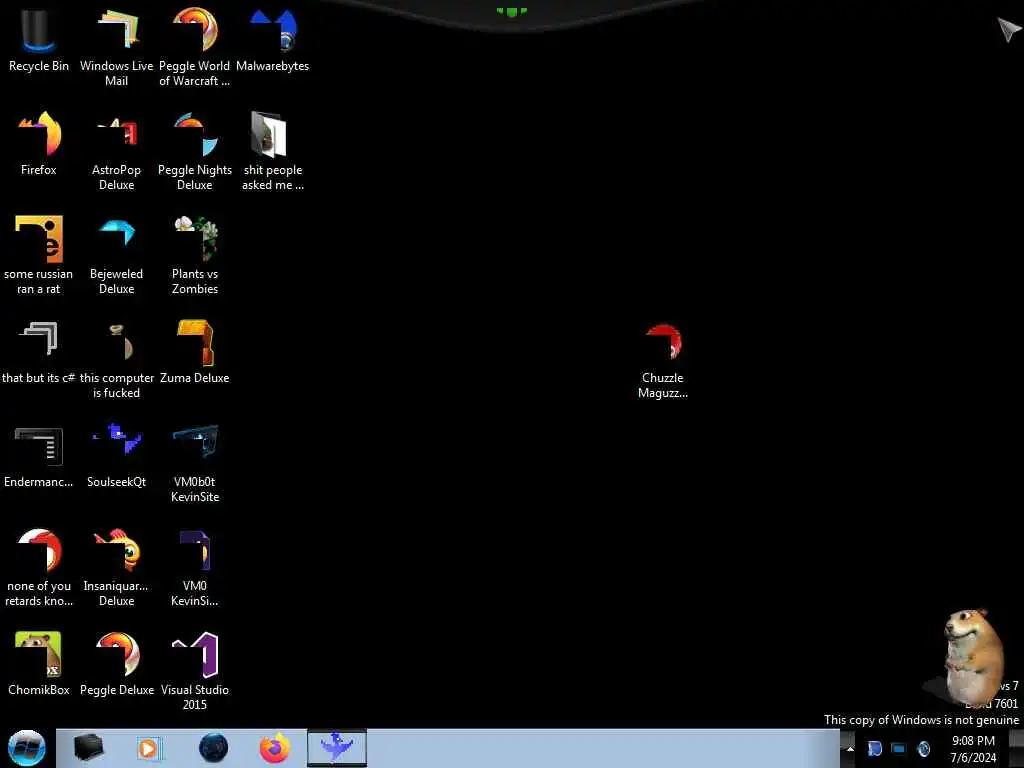Select the Chuzzle desktop icon

(x=663, y=359)
